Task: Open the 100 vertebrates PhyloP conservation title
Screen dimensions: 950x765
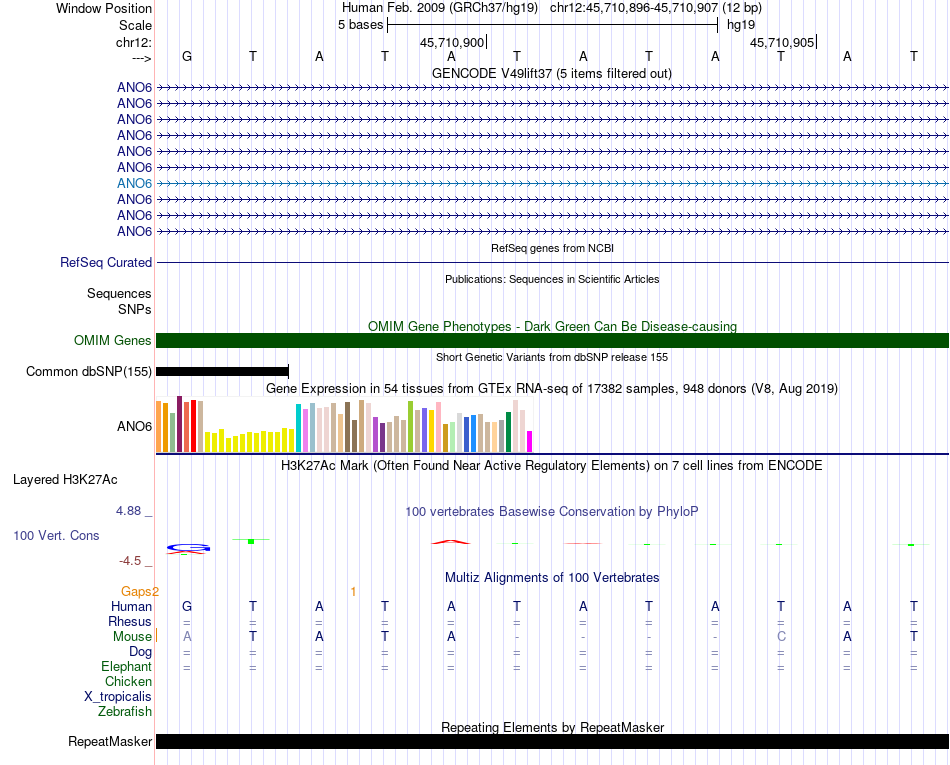Action: click(552, 512)
